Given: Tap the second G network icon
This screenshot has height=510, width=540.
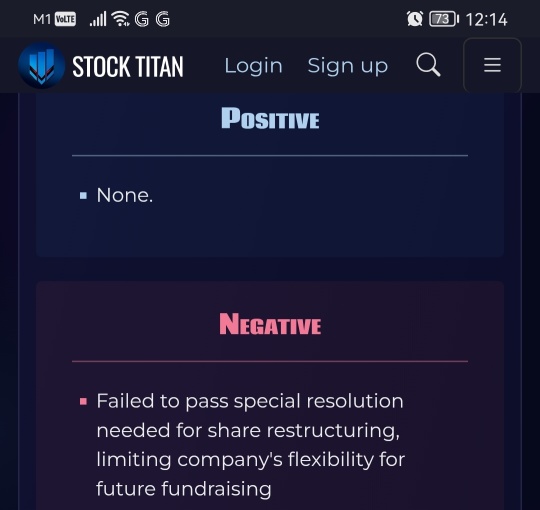Looking at the screenshot, I should (x=163, y=19).
